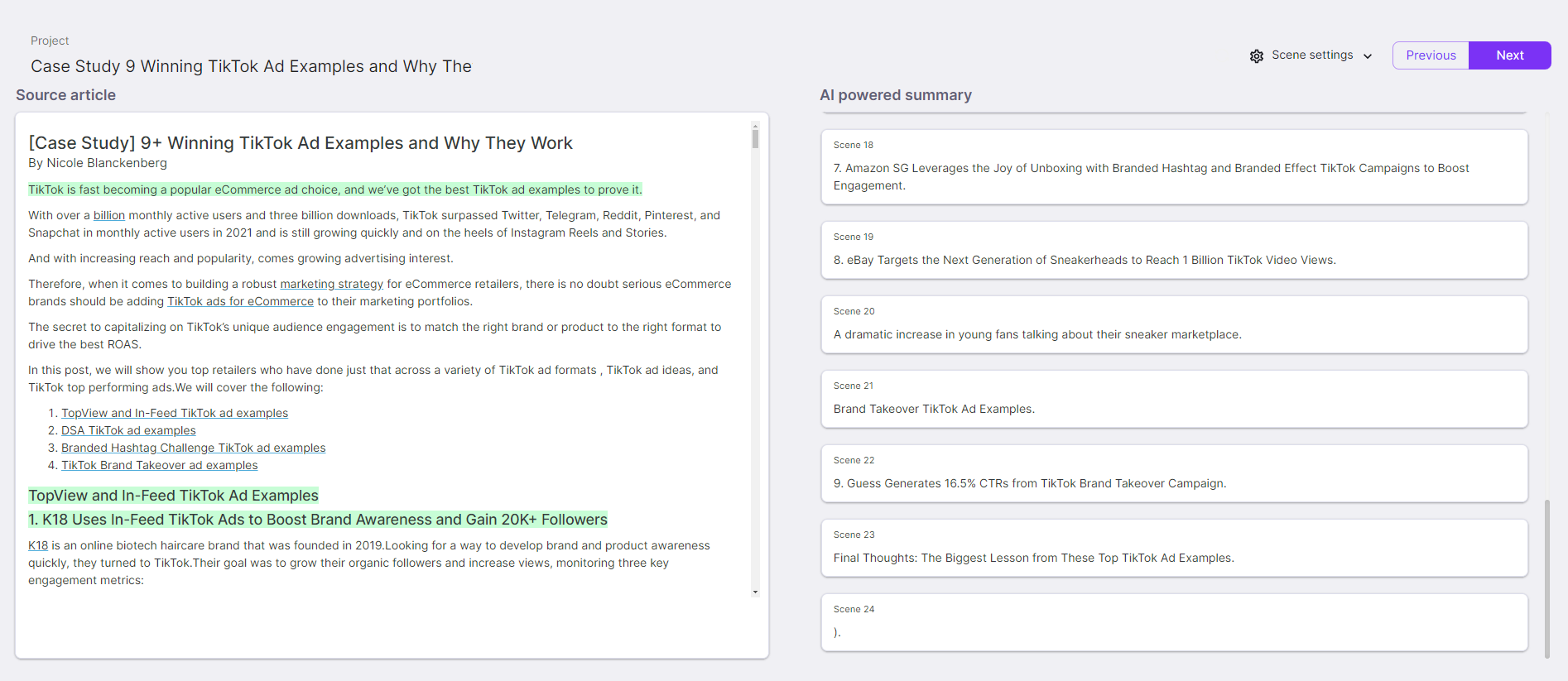Screen dimensions: 1568x681
Task: Open the 'marketing strategy' link
Action: 332,284
